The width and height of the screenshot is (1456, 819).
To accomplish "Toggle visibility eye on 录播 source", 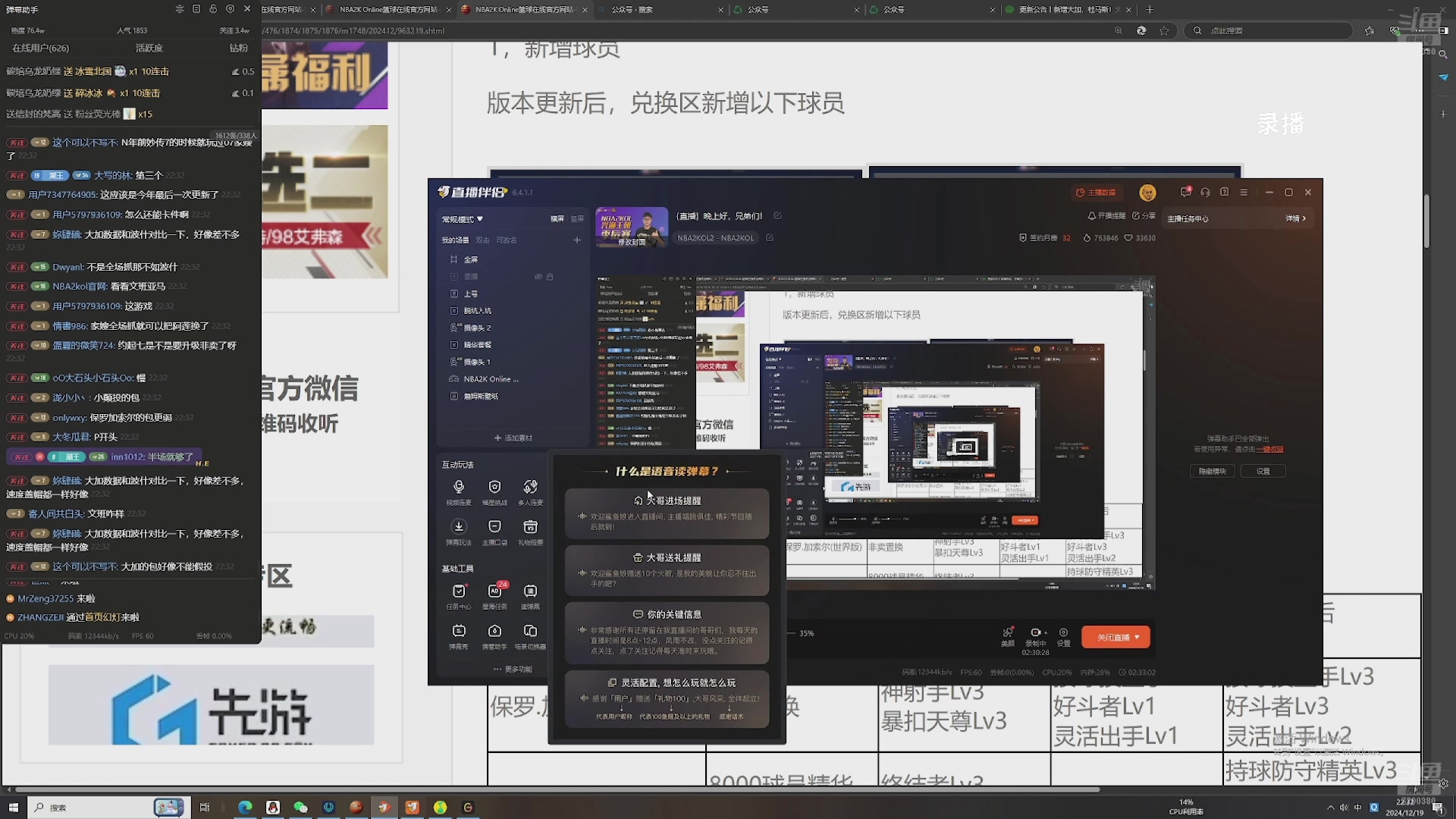I will point(538,277).
